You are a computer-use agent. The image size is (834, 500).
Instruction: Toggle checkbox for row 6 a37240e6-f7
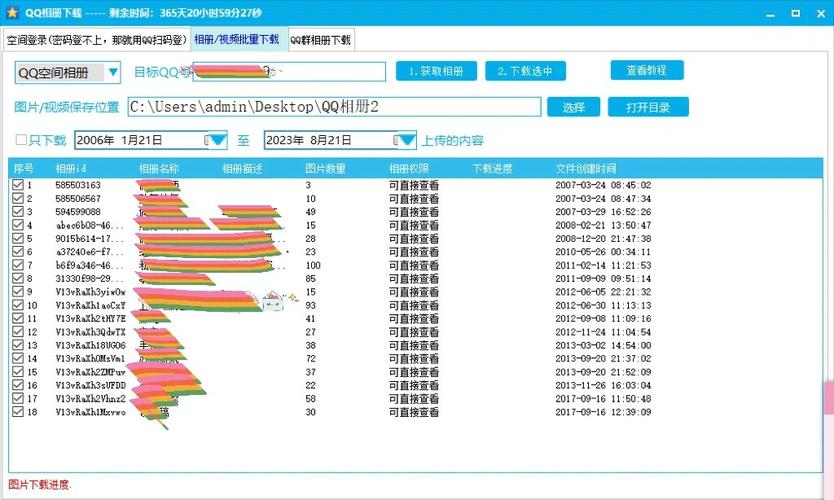pyautogui.click(x=18, y=251)
